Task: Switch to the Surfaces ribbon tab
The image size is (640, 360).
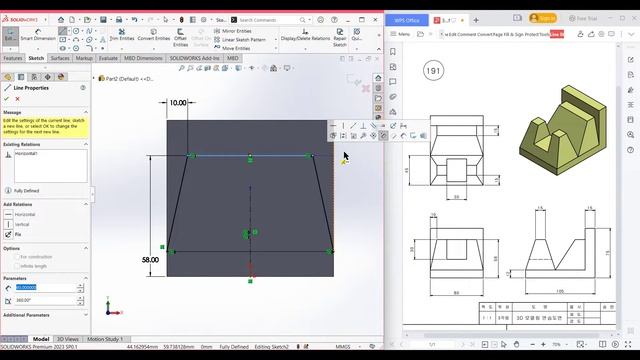Action: click(x=60, y=58)
